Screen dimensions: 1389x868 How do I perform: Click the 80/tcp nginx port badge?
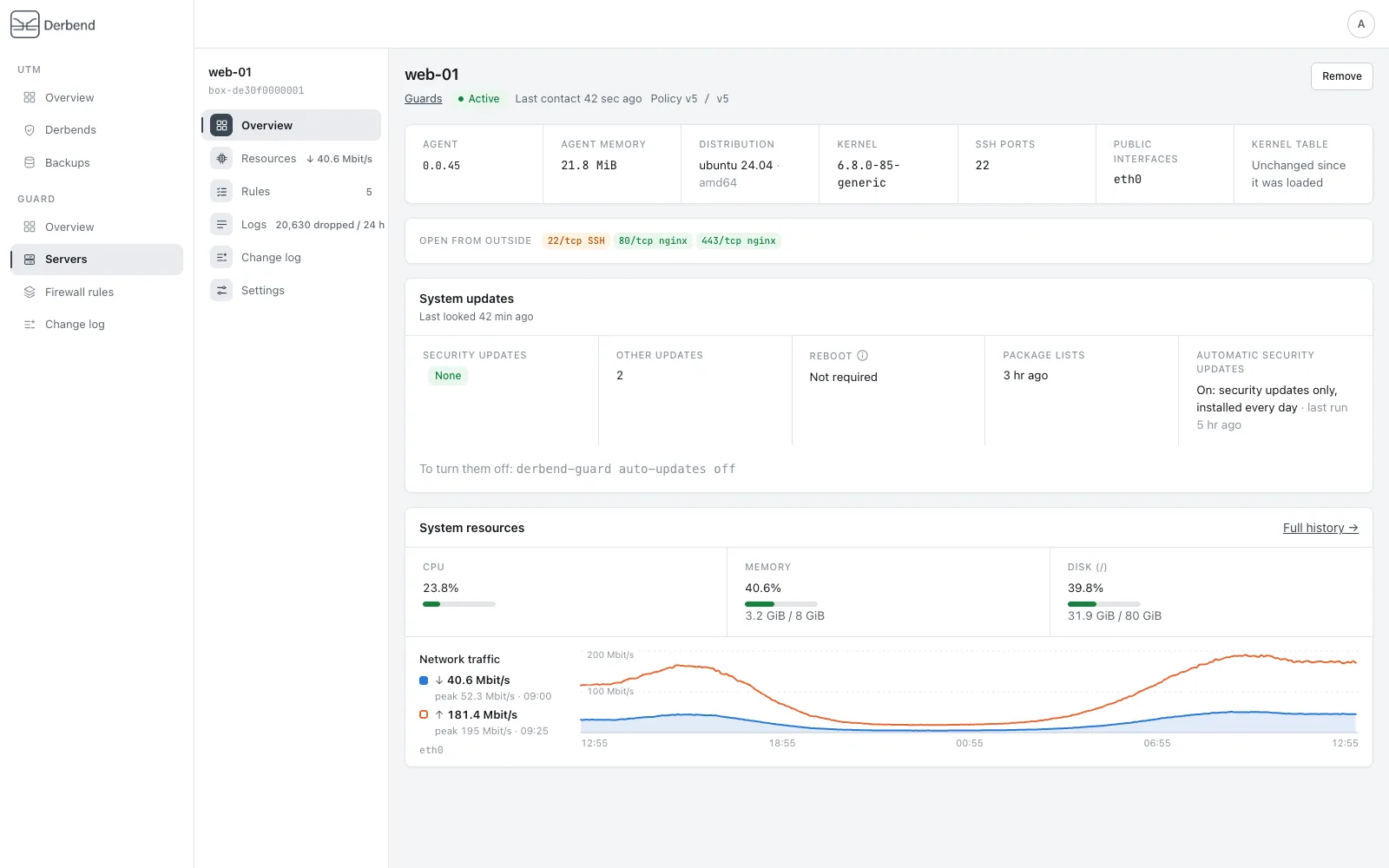click(x=653, y=240)
